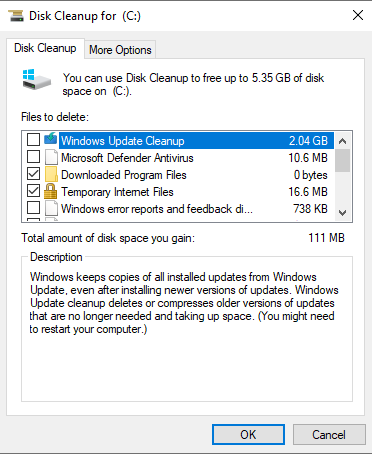372x454 pixels.
Task: Select the Disk Cleanup tab
Action: (x=45, y=48)
